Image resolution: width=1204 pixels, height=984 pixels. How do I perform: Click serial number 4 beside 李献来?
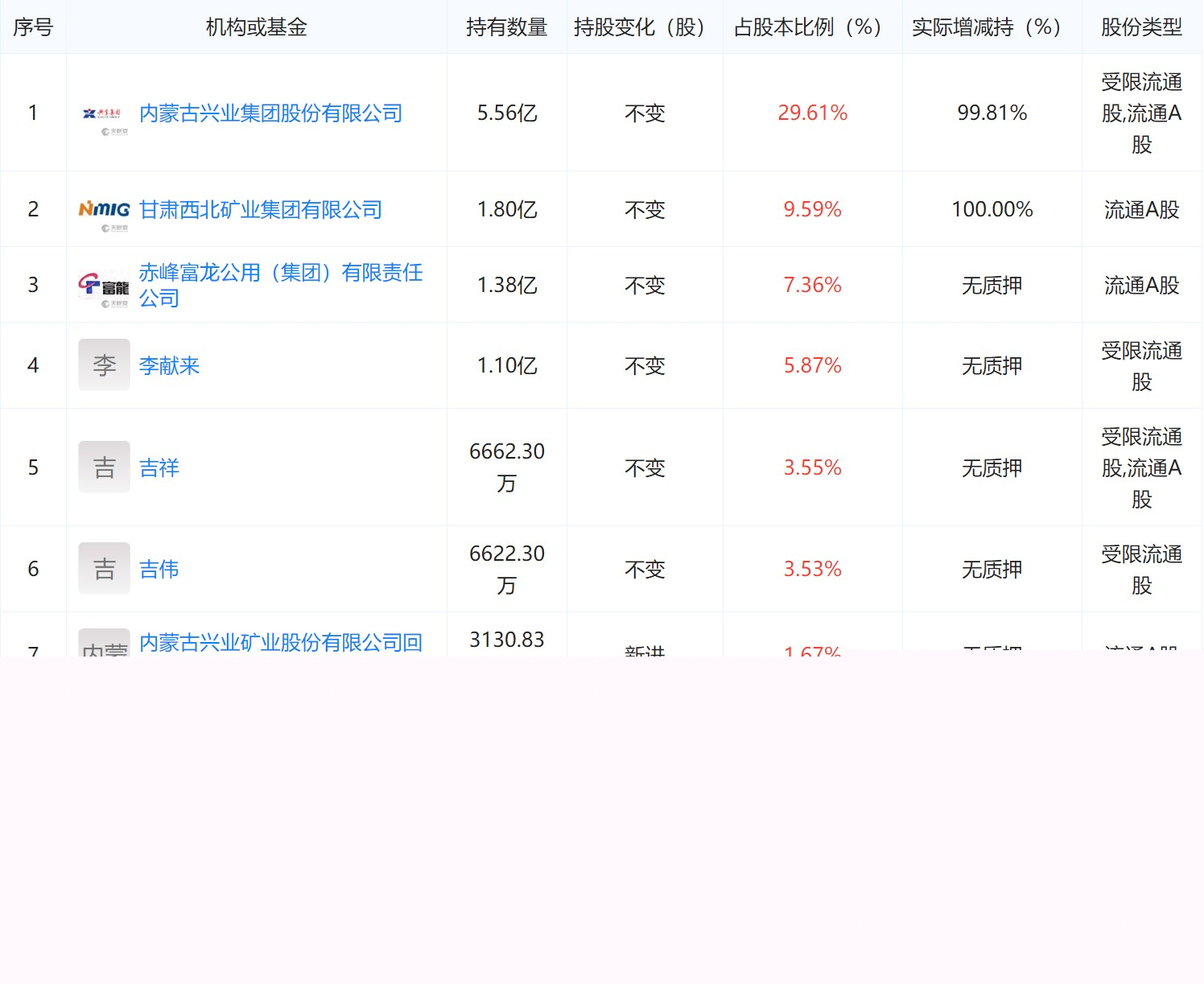[x=33, y=366]
